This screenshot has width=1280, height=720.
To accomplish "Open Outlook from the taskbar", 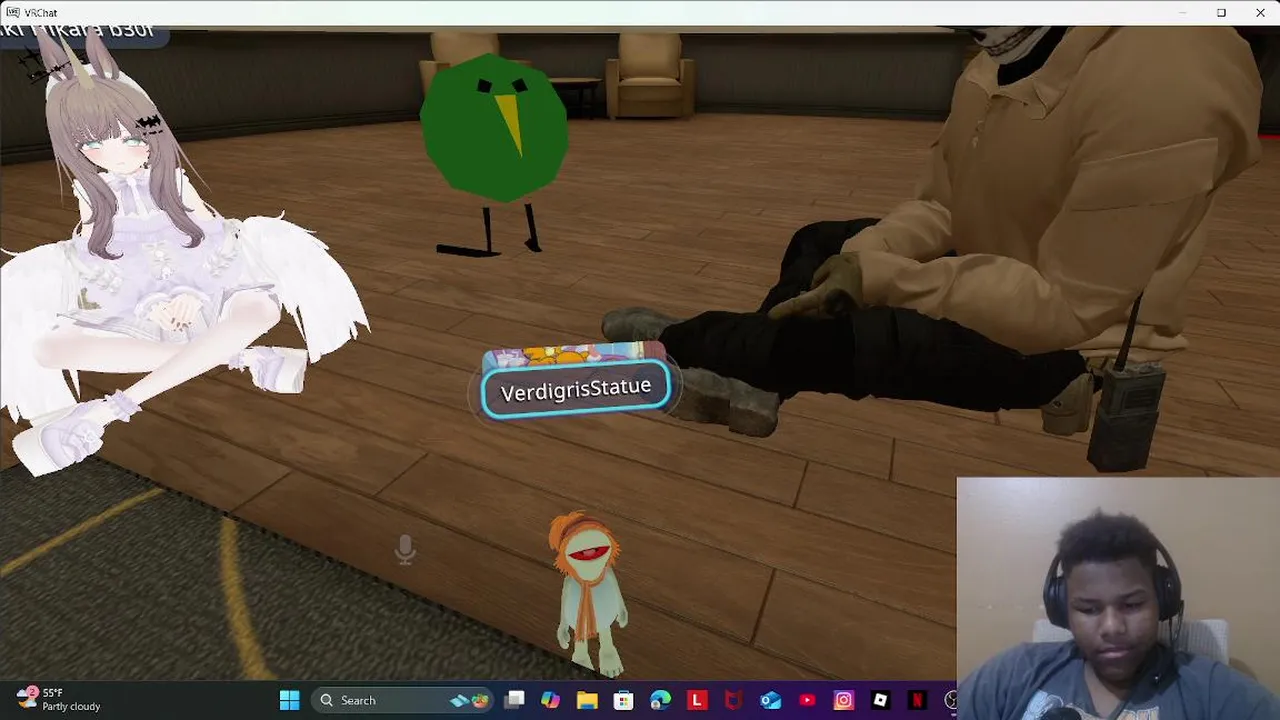I will point(770,700).
